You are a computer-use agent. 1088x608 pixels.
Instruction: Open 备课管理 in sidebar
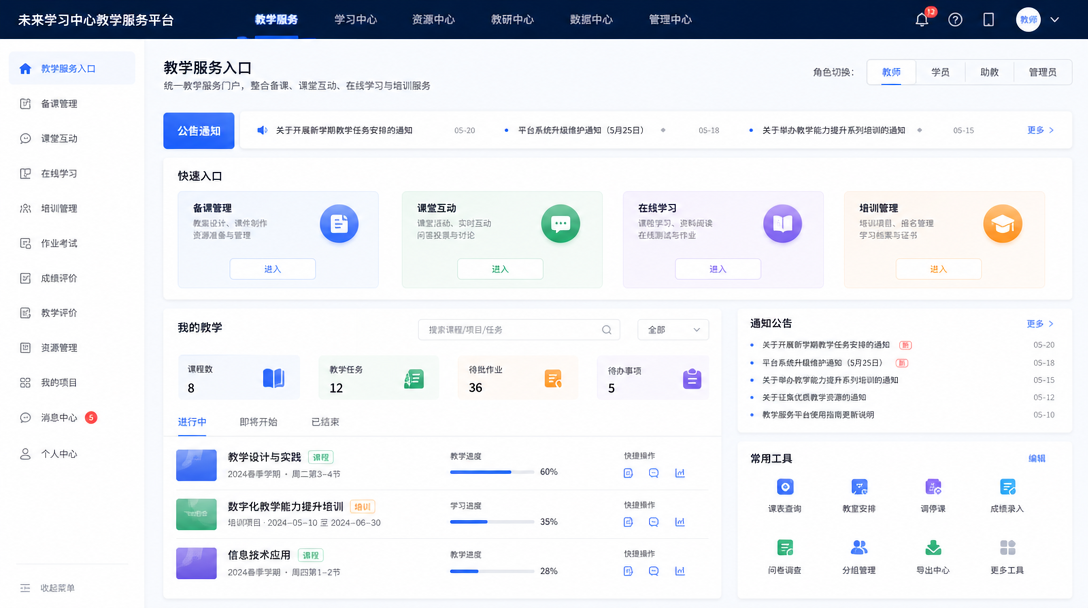[x=71, y=103]
